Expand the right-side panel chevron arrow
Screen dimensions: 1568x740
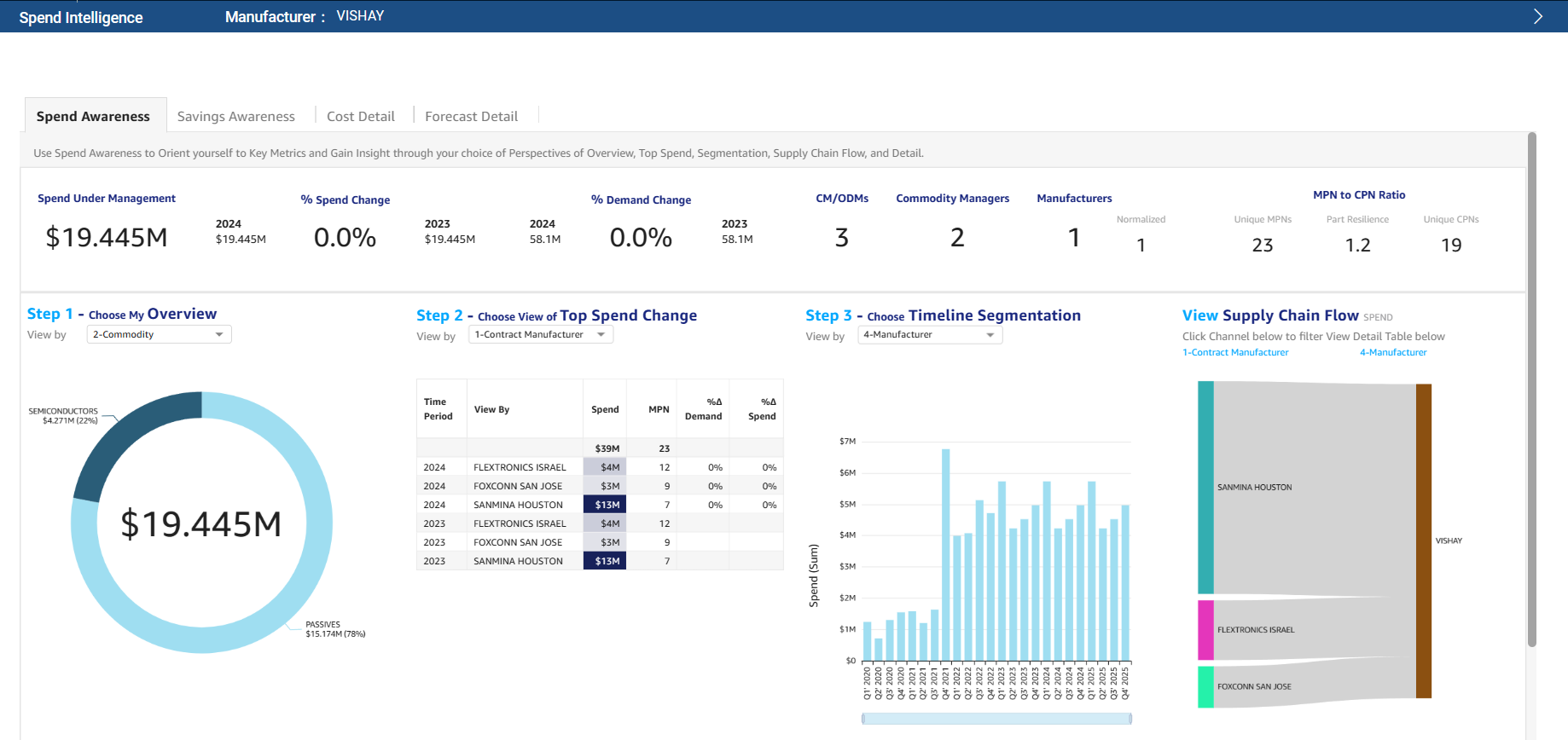point(1537,16)
